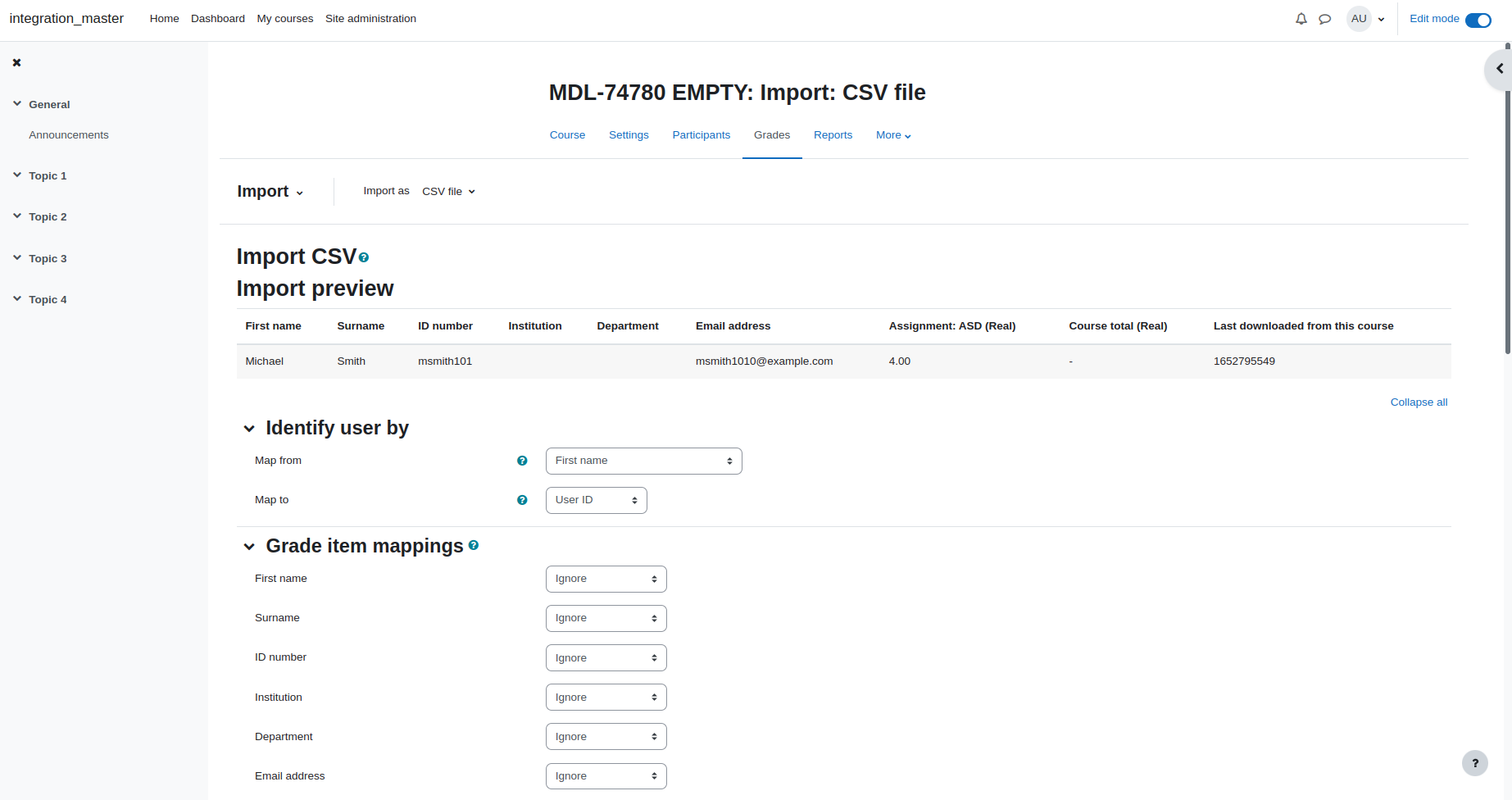Click the integration_master site name

pyautogui.click(x=66, y=18)
